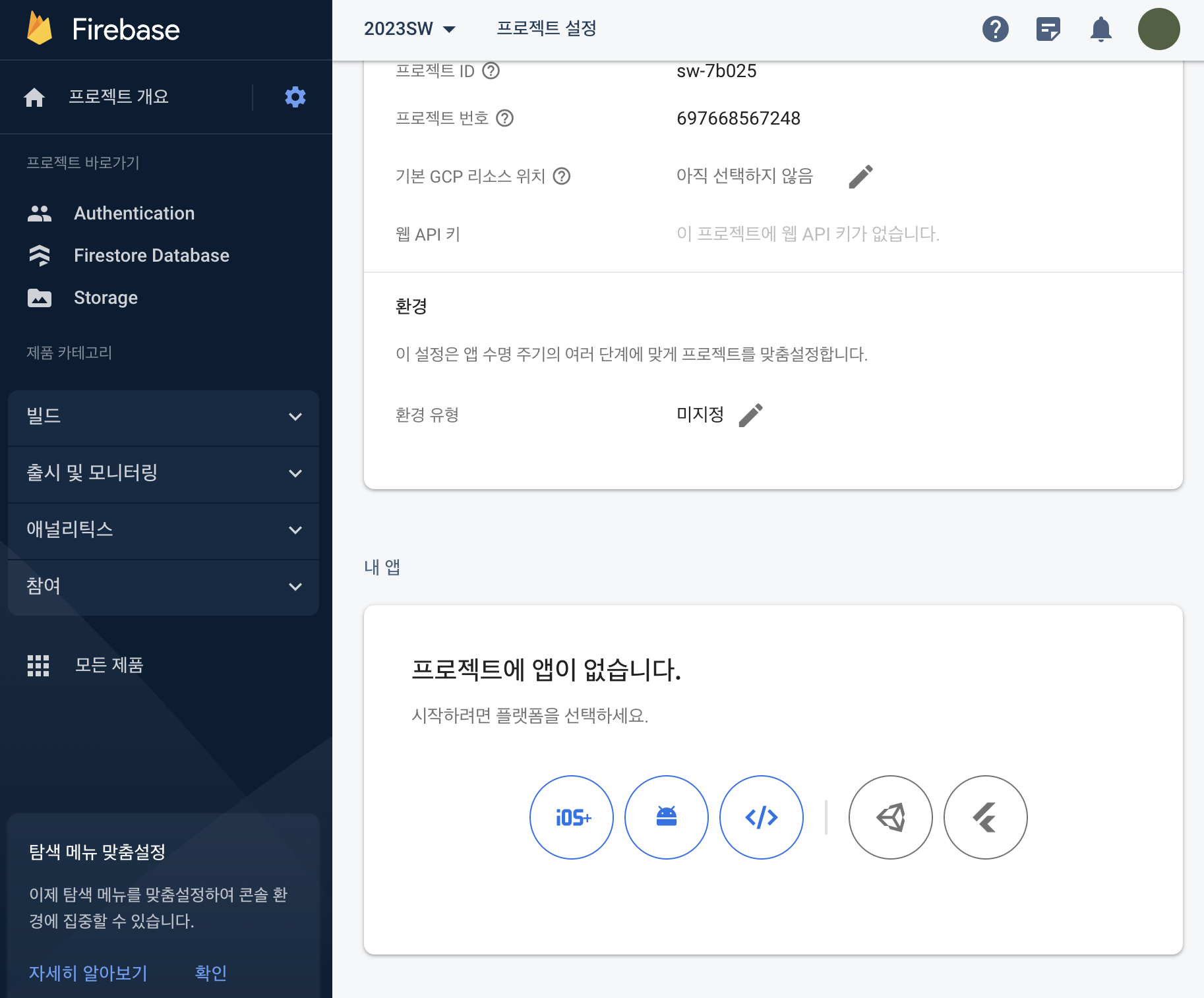Click the 웹 API 키 label

[x=428, y=234]
